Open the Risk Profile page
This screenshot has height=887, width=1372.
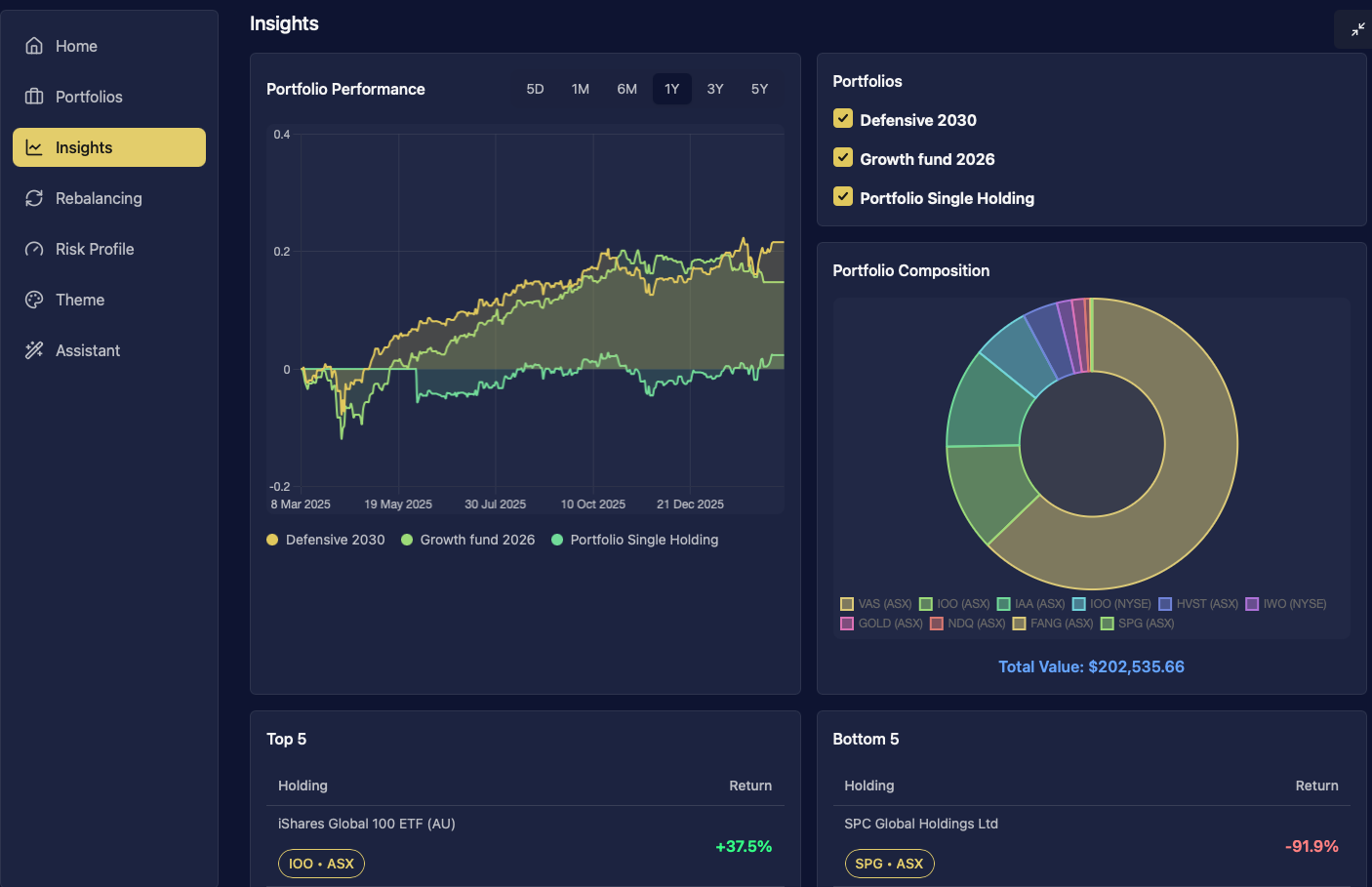pos(109,249)
